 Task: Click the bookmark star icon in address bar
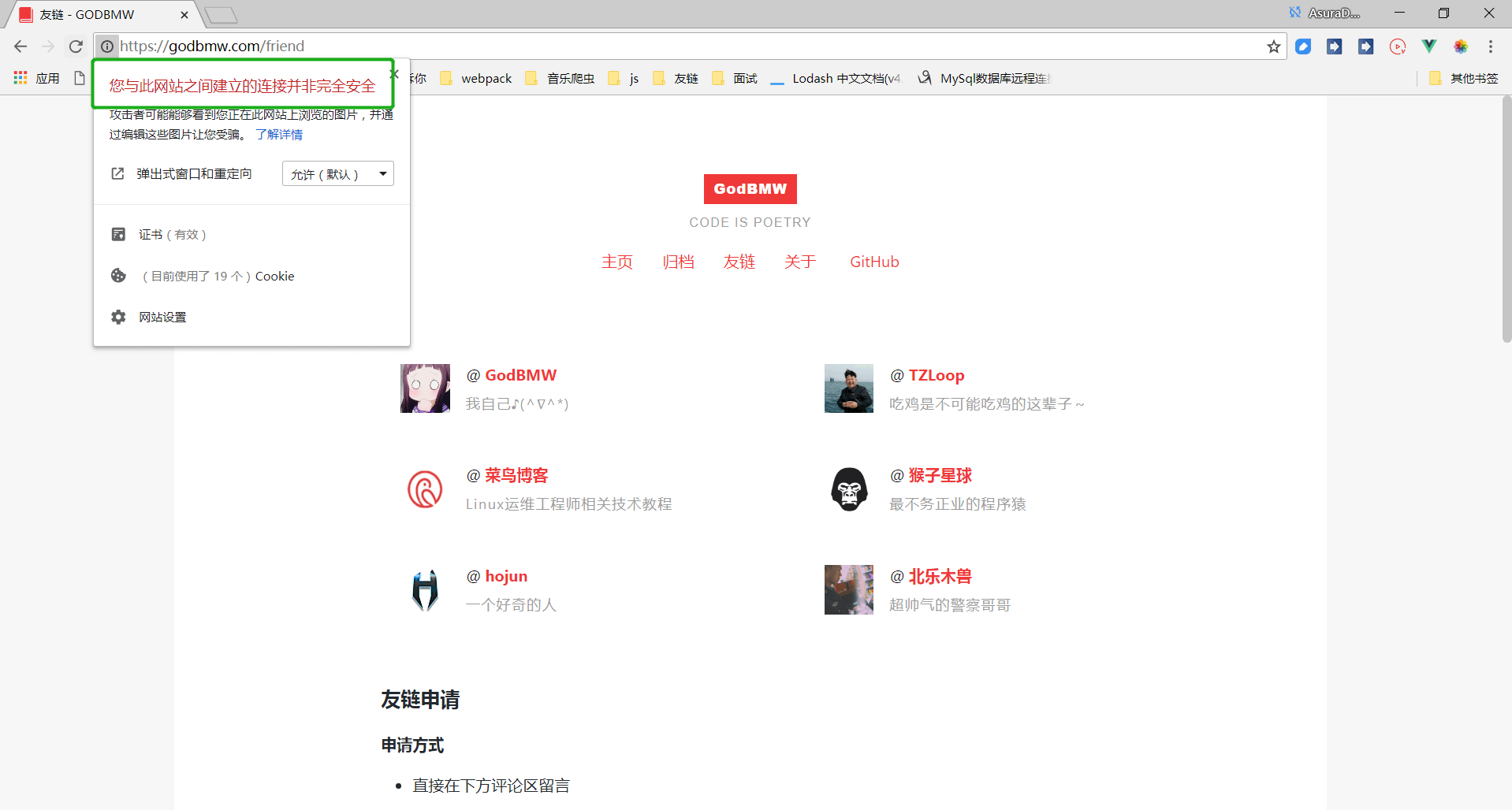tap(1273, 46)
